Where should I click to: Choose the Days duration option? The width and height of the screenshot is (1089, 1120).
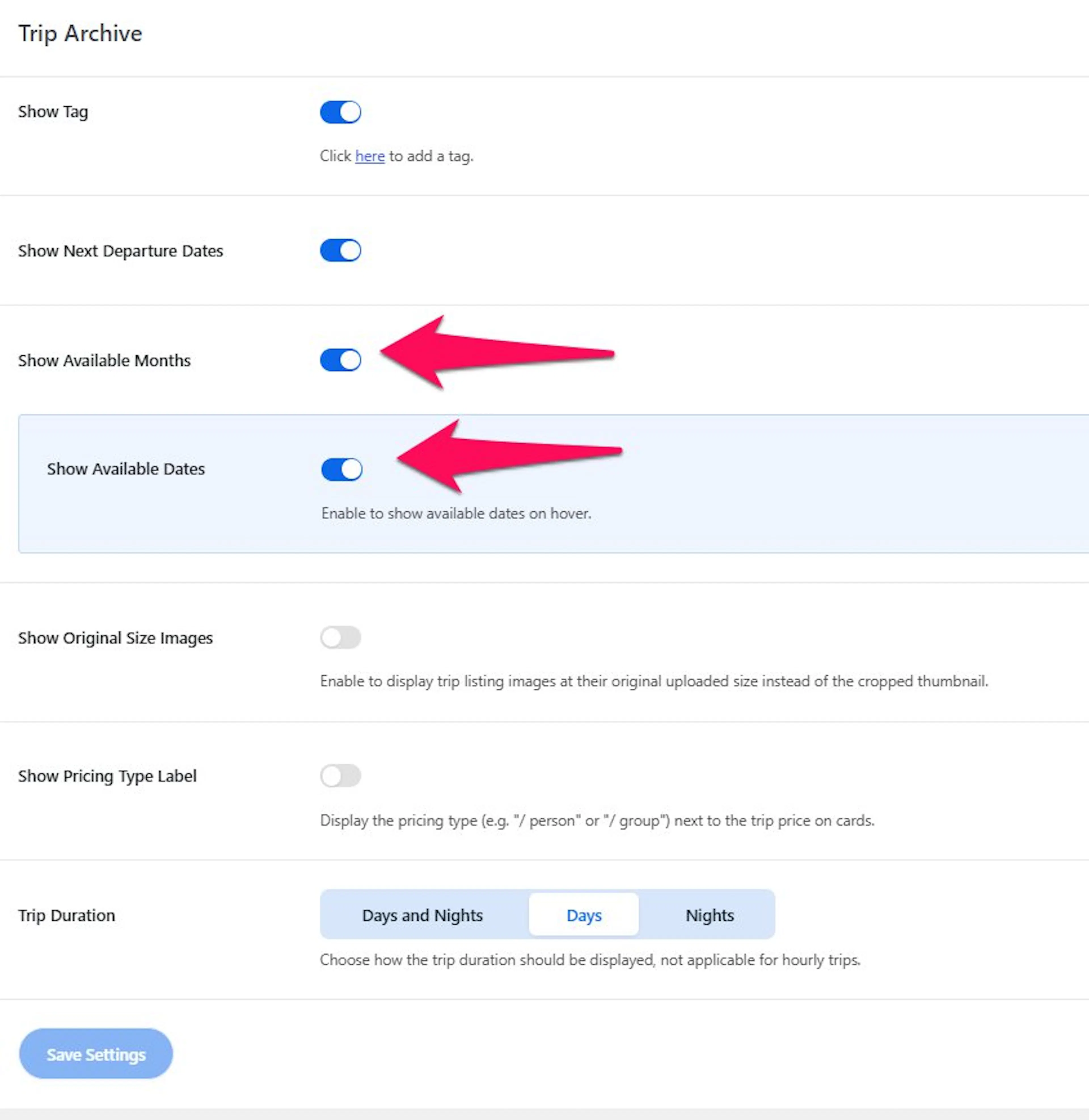click(584, 915)
